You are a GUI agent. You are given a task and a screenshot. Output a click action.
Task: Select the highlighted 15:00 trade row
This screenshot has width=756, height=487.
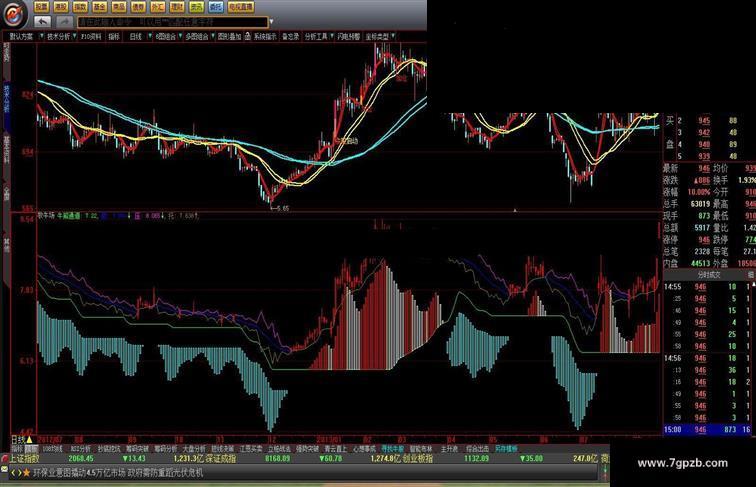click(708, 429)
